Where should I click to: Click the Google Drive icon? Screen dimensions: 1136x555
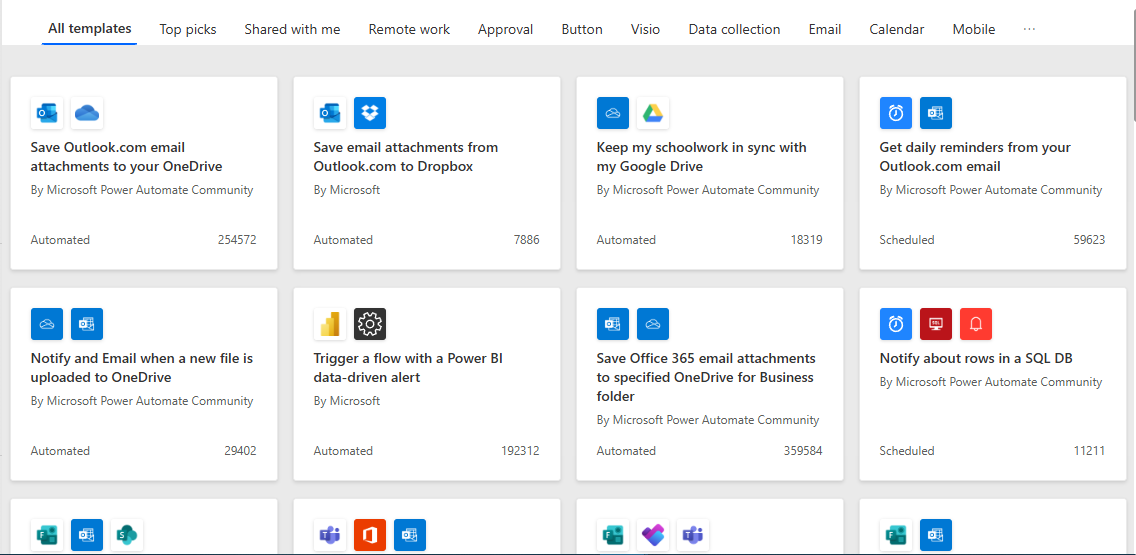click(653, 113)
